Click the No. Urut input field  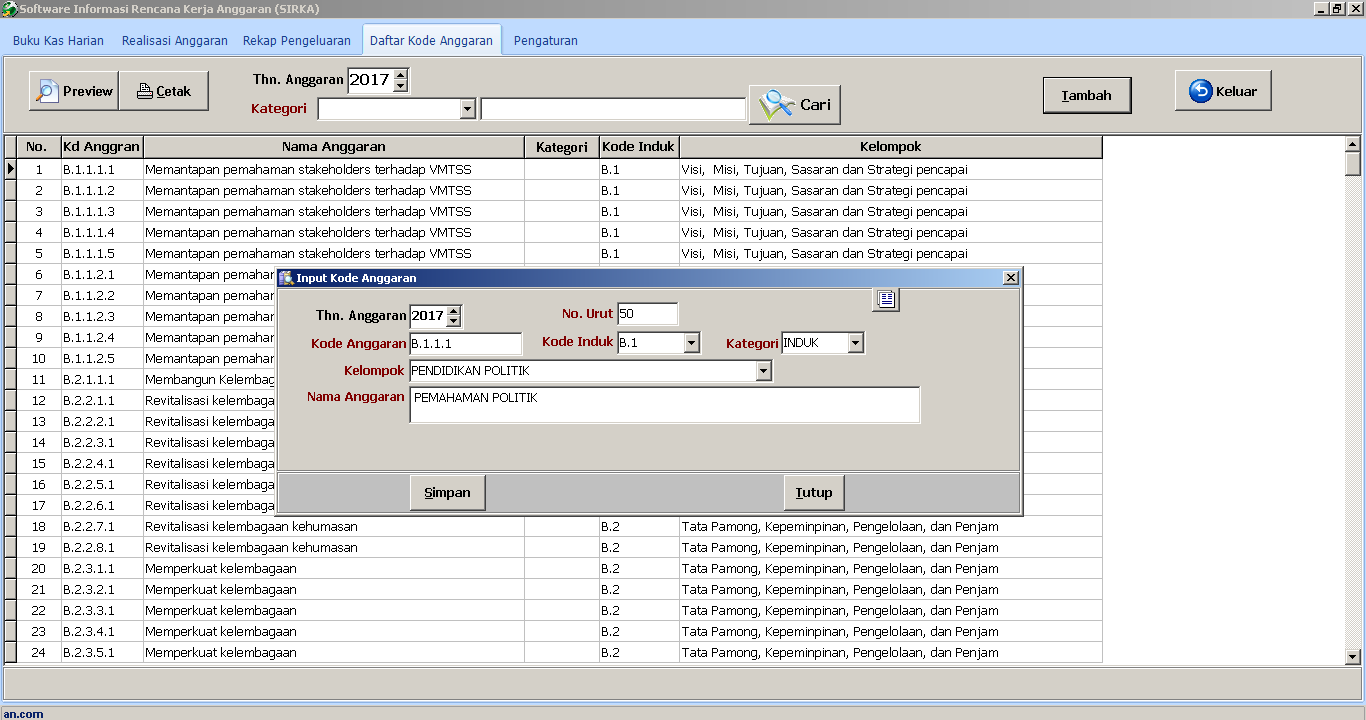tap(645, 313)
